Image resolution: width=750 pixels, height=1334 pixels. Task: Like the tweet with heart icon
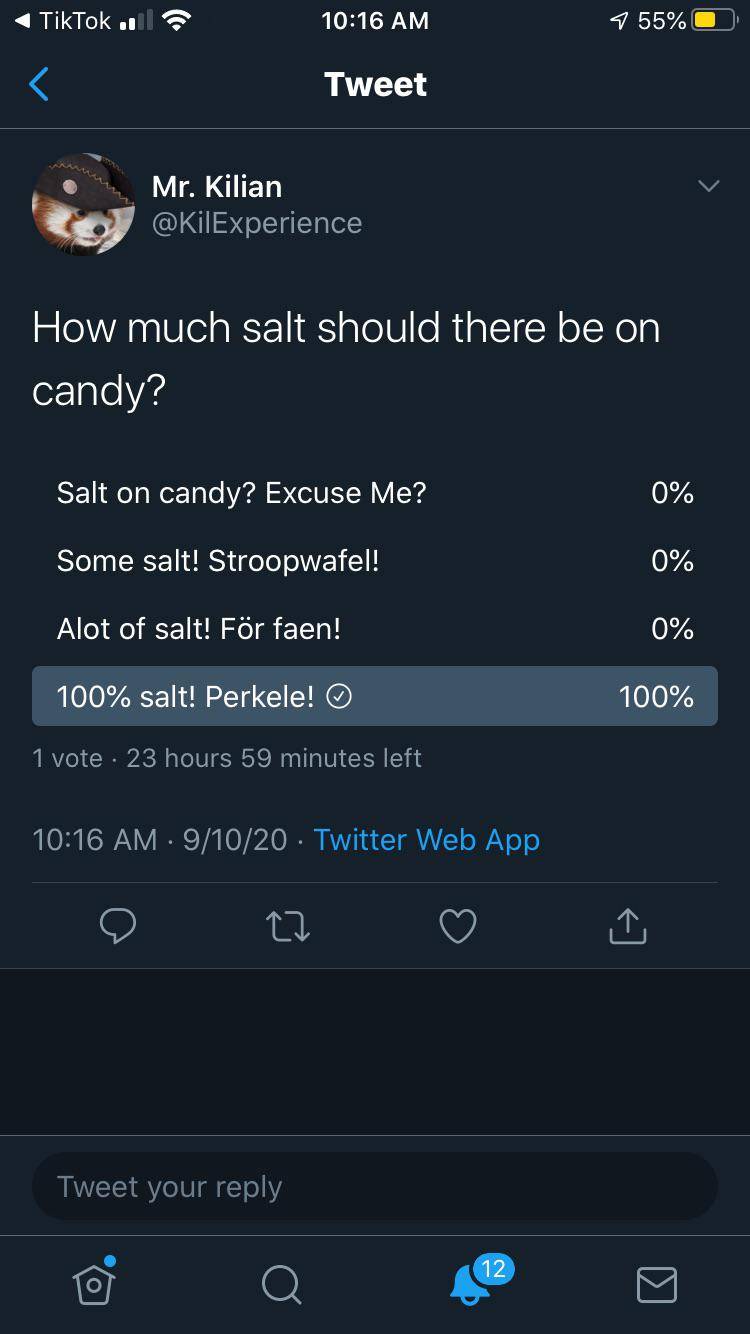(x=458, y=926)
